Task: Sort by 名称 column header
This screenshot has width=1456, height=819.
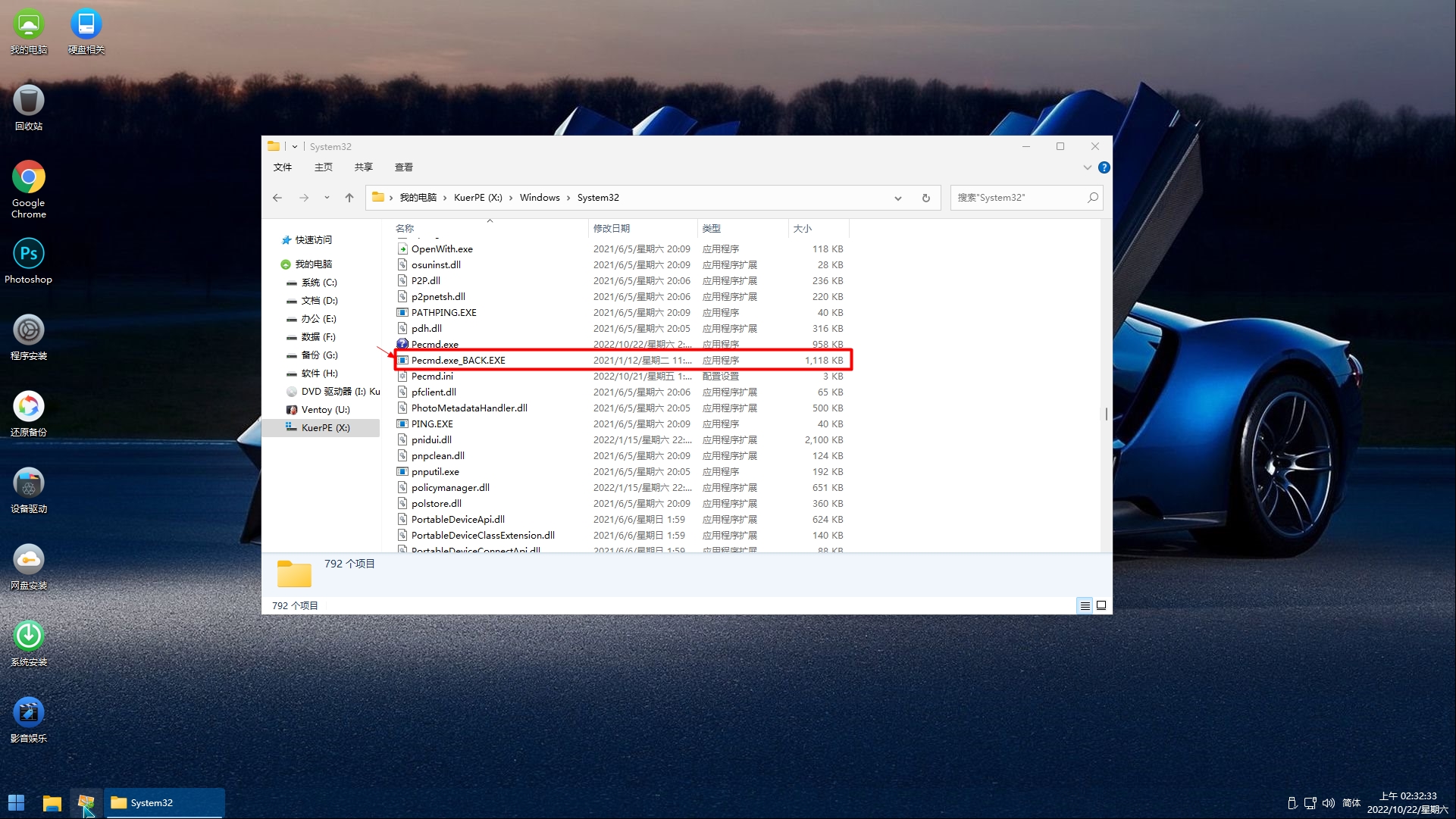Action: (x=489, y=229)
